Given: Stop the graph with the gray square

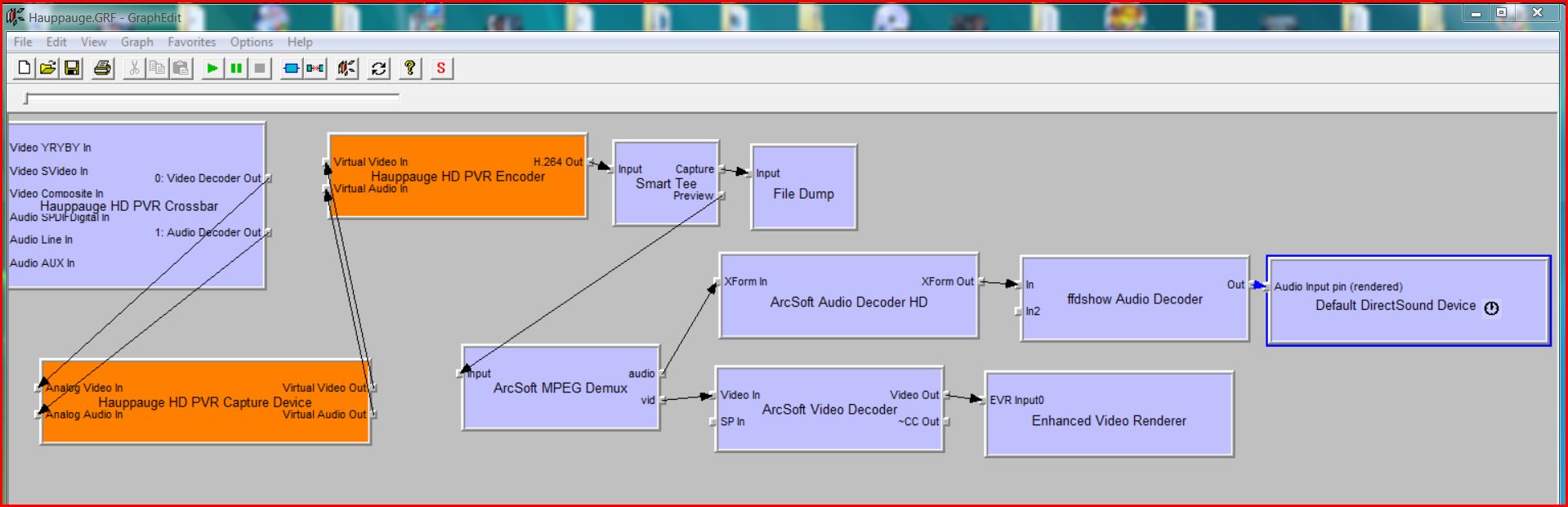Looking at the screenshot, I should [x=260, y=68].
